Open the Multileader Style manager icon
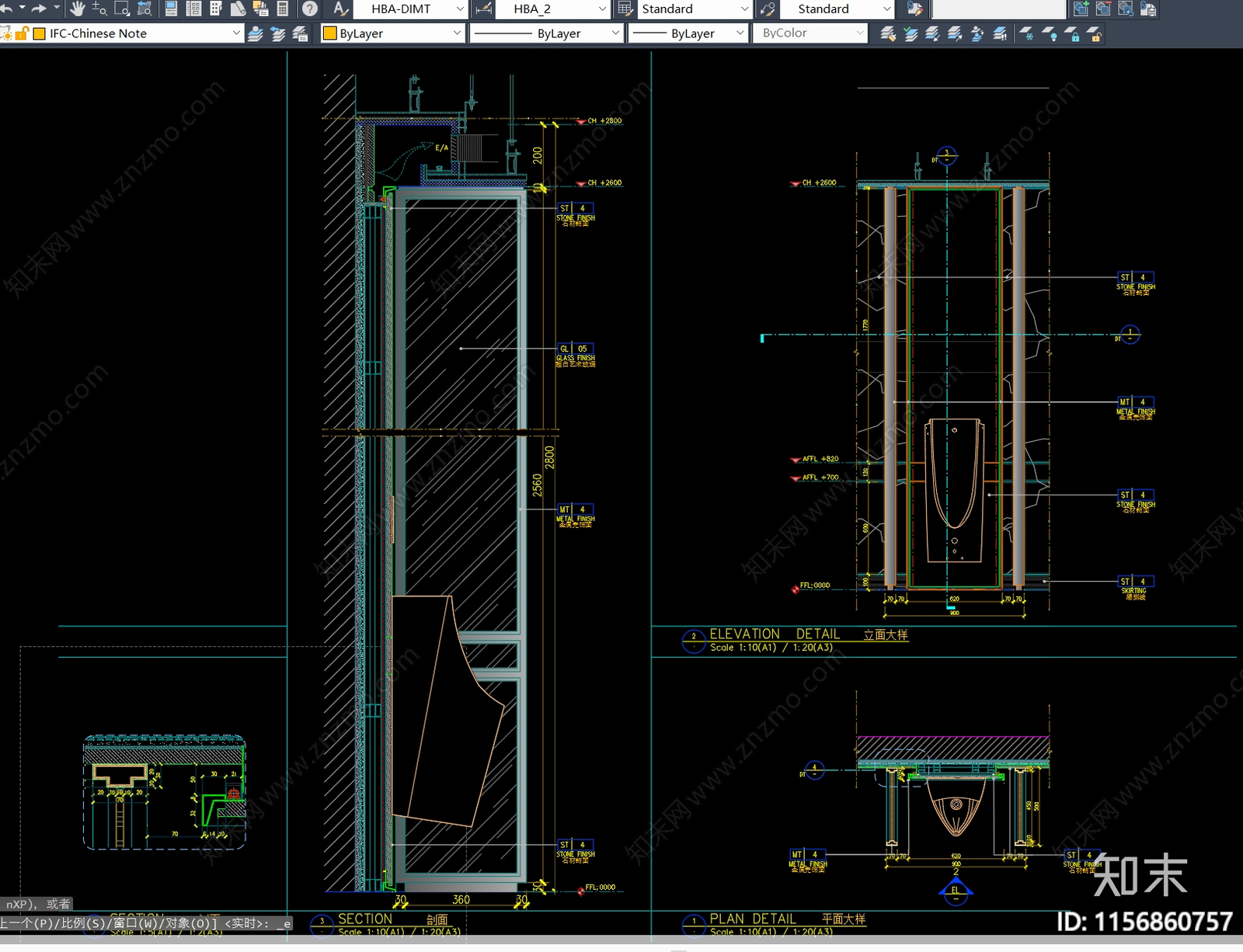The height and width of the screenshot is (952, 1243). coord(768,9)
